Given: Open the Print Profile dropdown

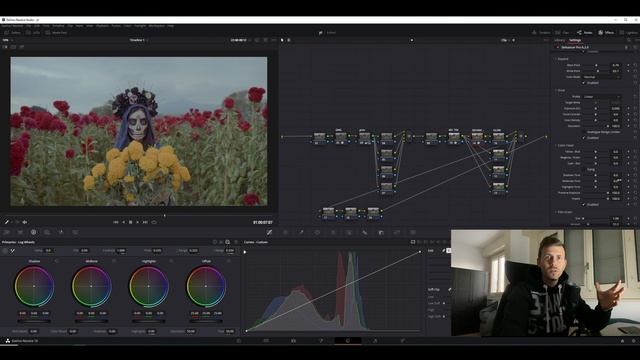Looking at the screenshot, I should 602,97.
